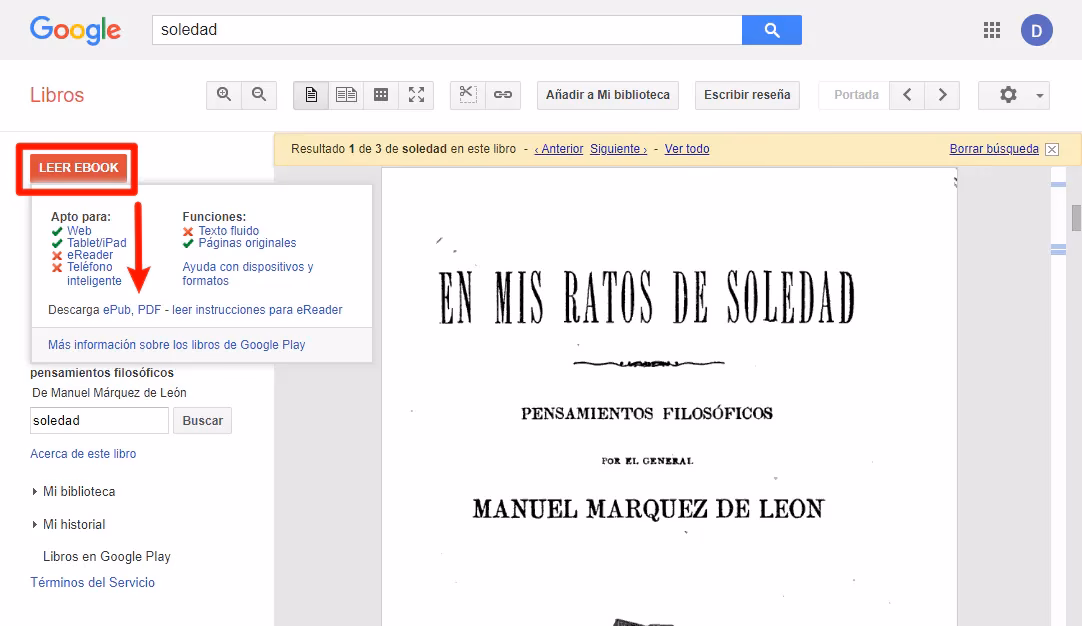Viewport: 1082px width, 626px height.
Task: Zoom out of the book page
Action: coord(259,94)
